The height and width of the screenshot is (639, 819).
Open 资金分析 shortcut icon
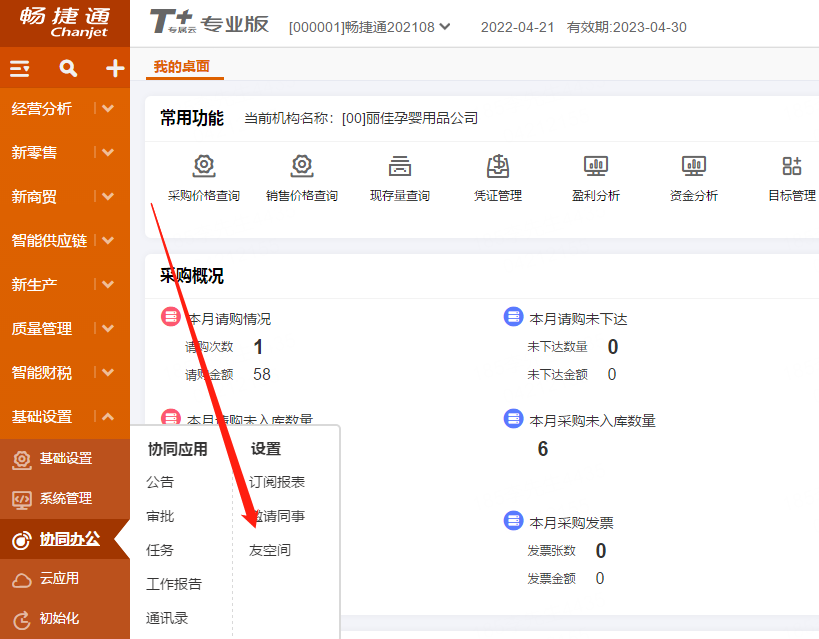694,166
